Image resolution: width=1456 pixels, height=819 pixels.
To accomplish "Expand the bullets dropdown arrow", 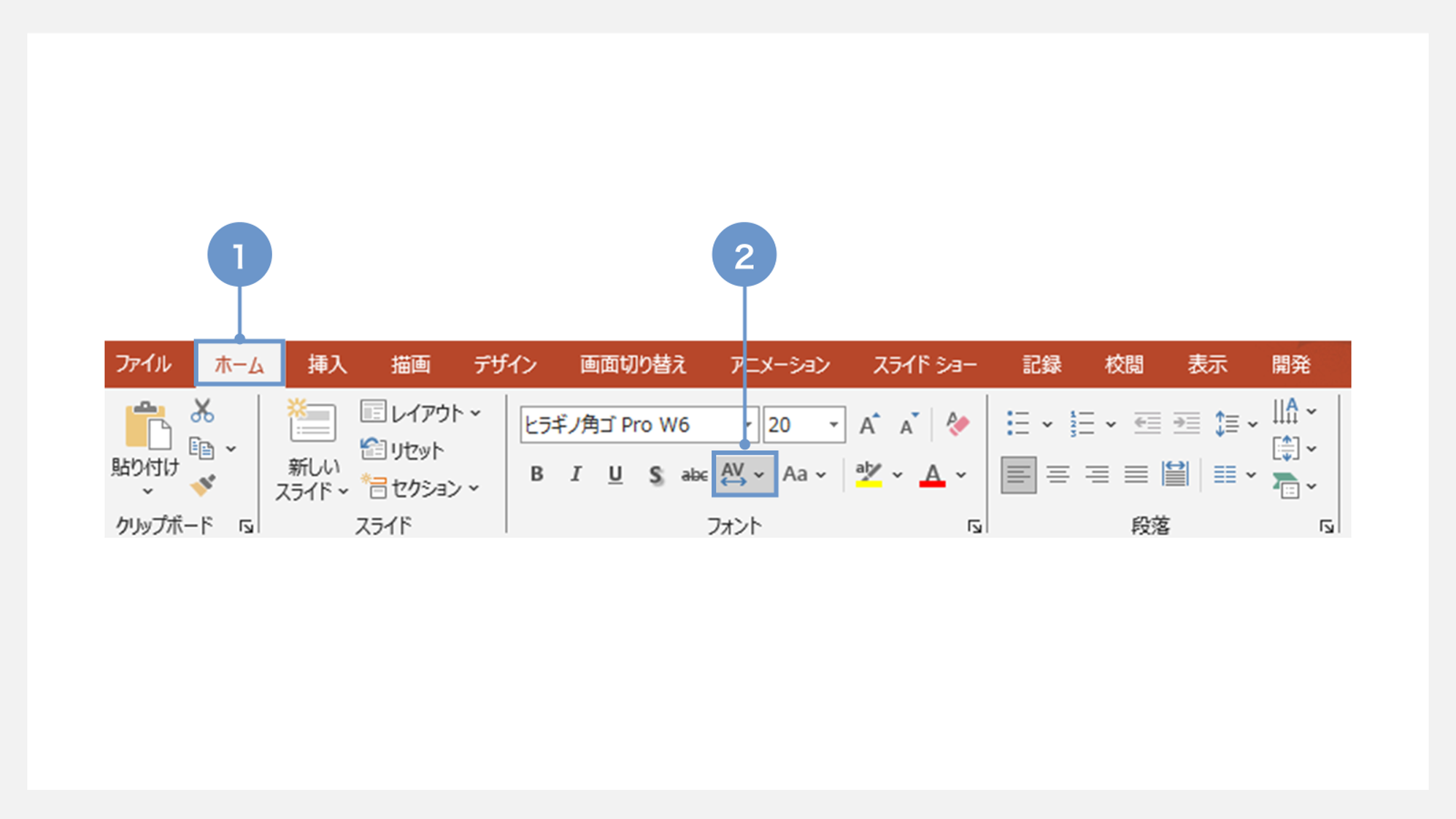I will (x=1047, y=424).
